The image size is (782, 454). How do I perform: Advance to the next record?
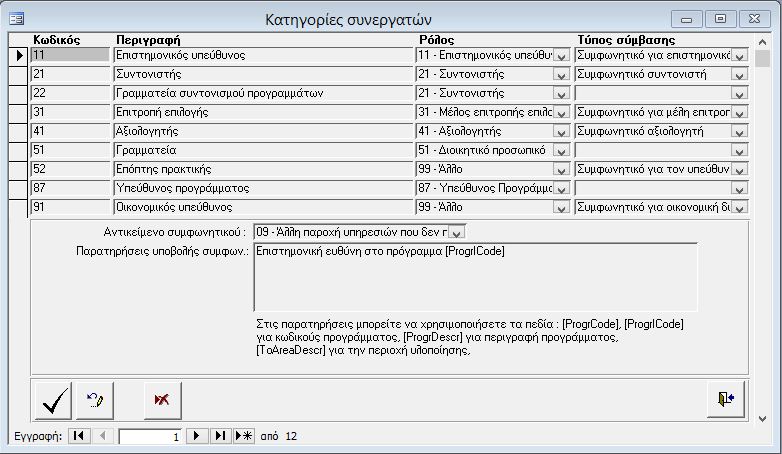pos(197,437)
